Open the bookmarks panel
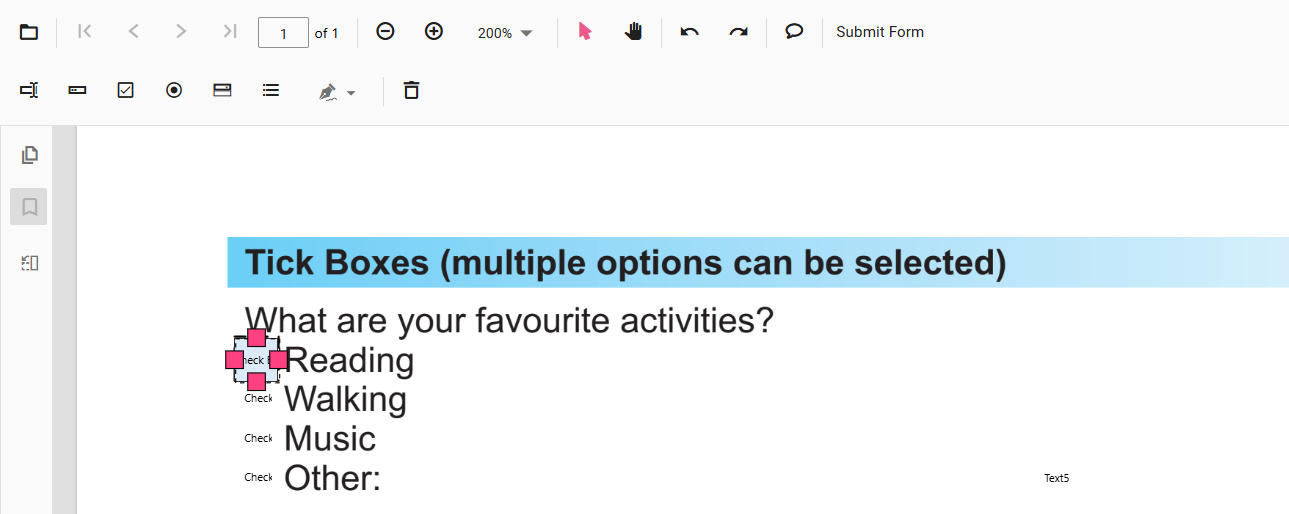 (30, 207)
